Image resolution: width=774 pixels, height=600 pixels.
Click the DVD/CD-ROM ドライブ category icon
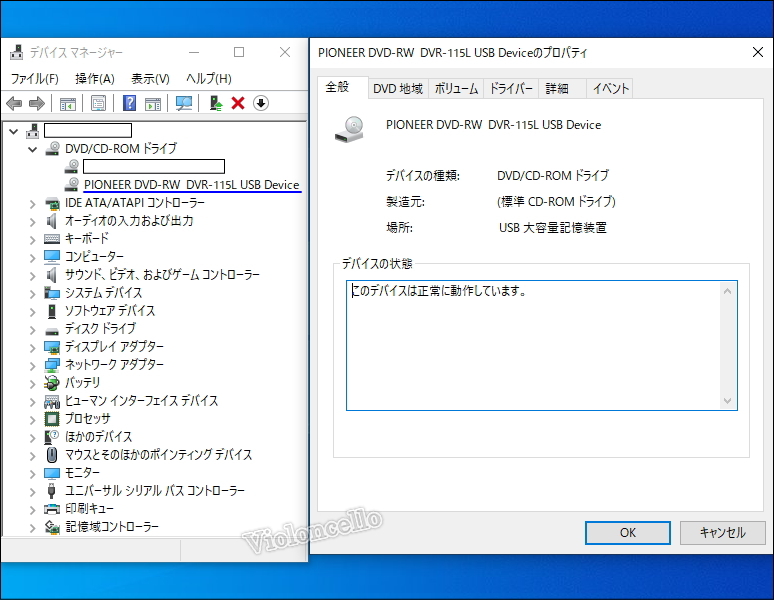pyautogui.click(x=52, y=149)
